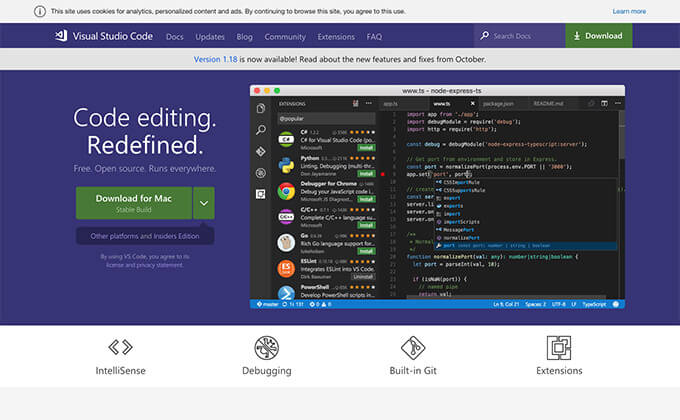Image resolution: width=680 pixels, height=420 pixels.
Task: Select the Extensions icon in activity bar
Action: (261, 194)
